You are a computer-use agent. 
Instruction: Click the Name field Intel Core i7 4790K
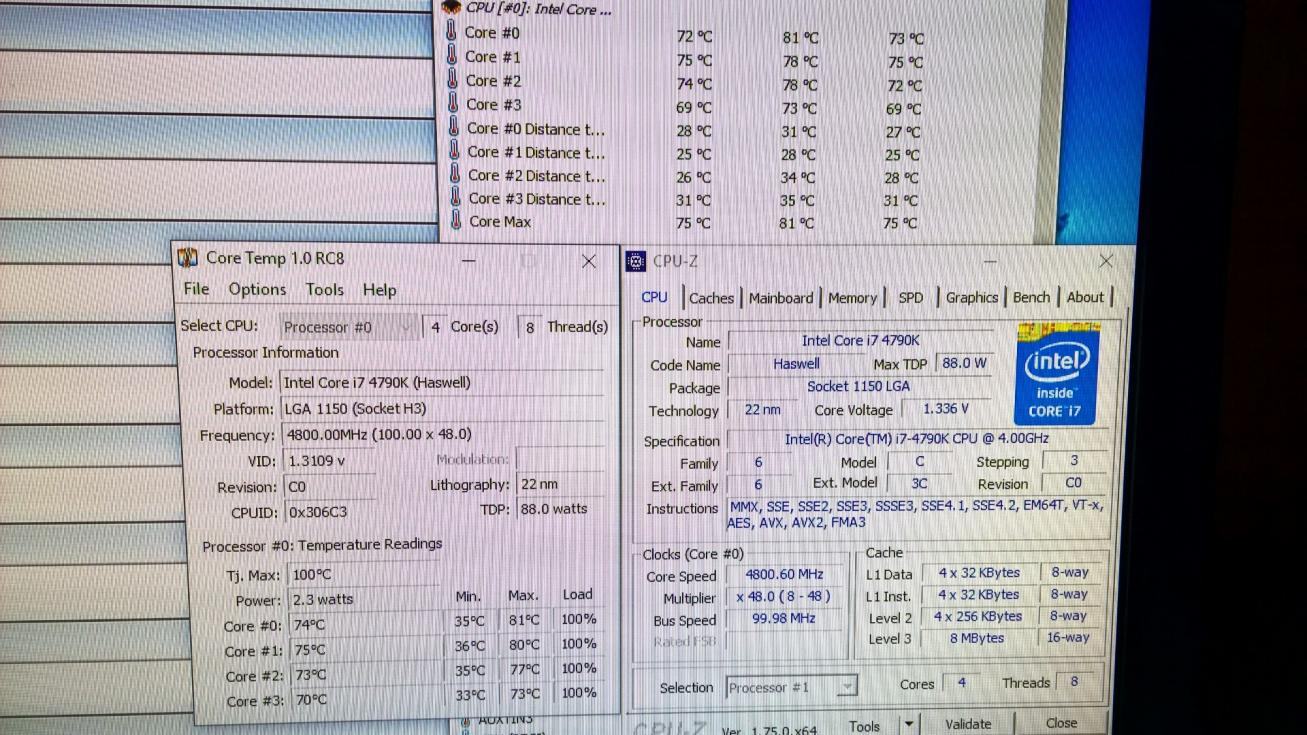coord(860,340)
